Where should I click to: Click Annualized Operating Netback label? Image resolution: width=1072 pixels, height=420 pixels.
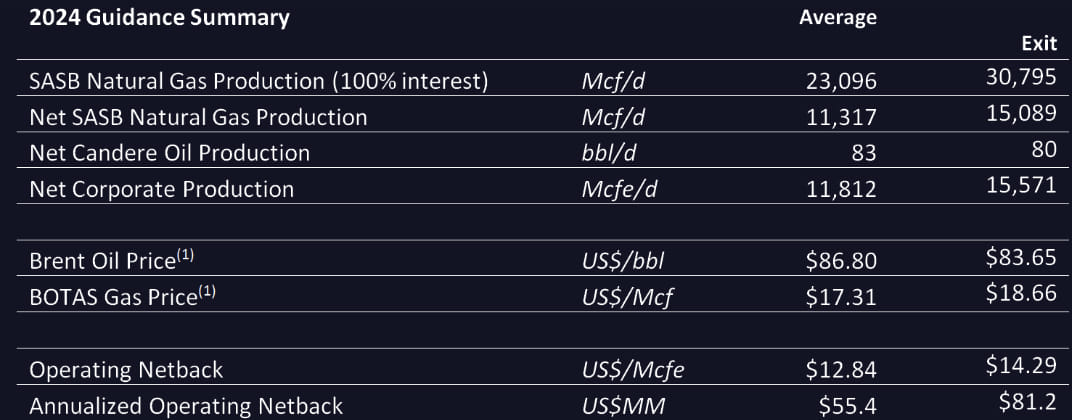coord(186,405)
